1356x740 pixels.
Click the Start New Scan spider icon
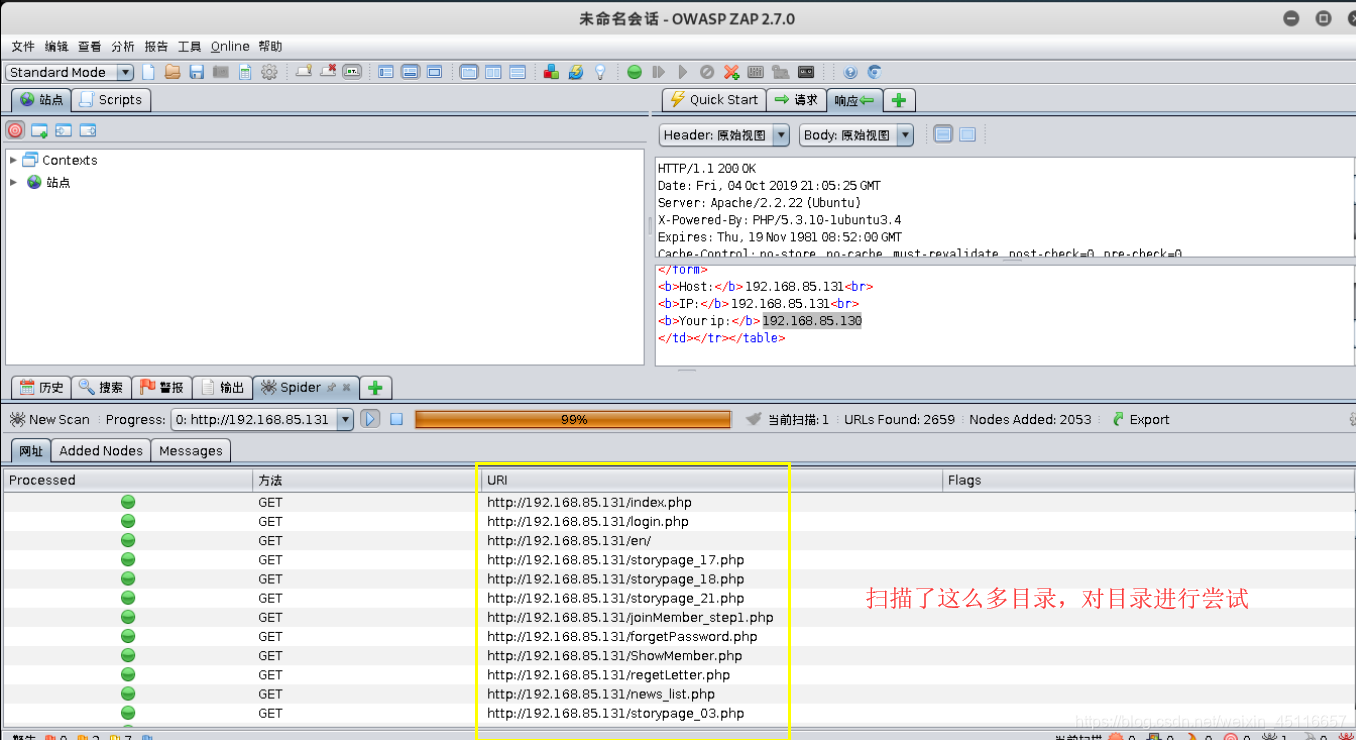(18, 419)
